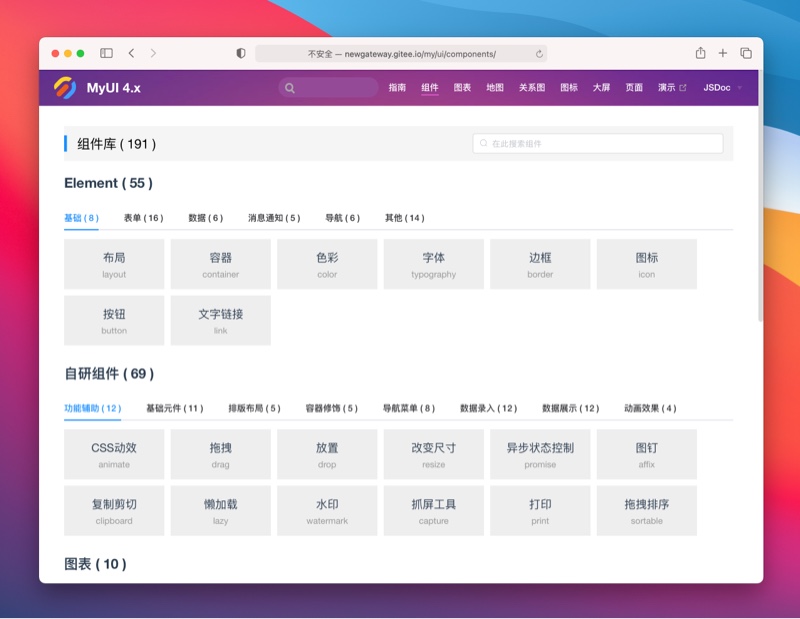Reload the page with the refresh icon
800x619 pixels.
point(539,54)
